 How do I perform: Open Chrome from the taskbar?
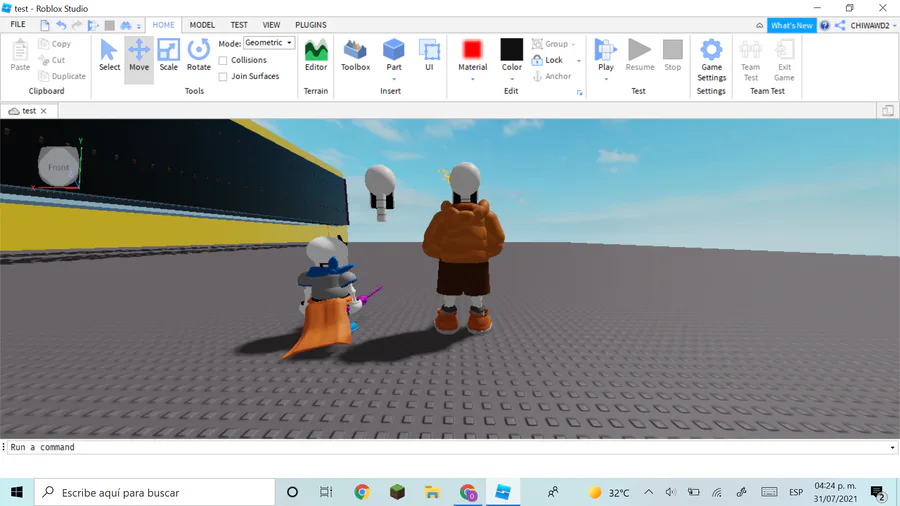362,492
